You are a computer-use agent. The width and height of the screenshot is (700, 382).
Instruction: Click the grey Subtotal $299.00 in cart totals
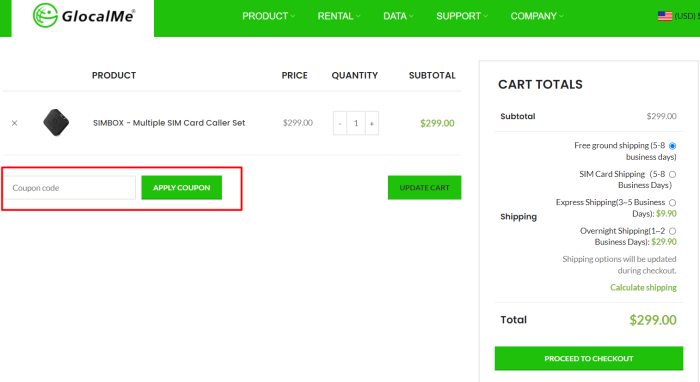click(661, 116)
